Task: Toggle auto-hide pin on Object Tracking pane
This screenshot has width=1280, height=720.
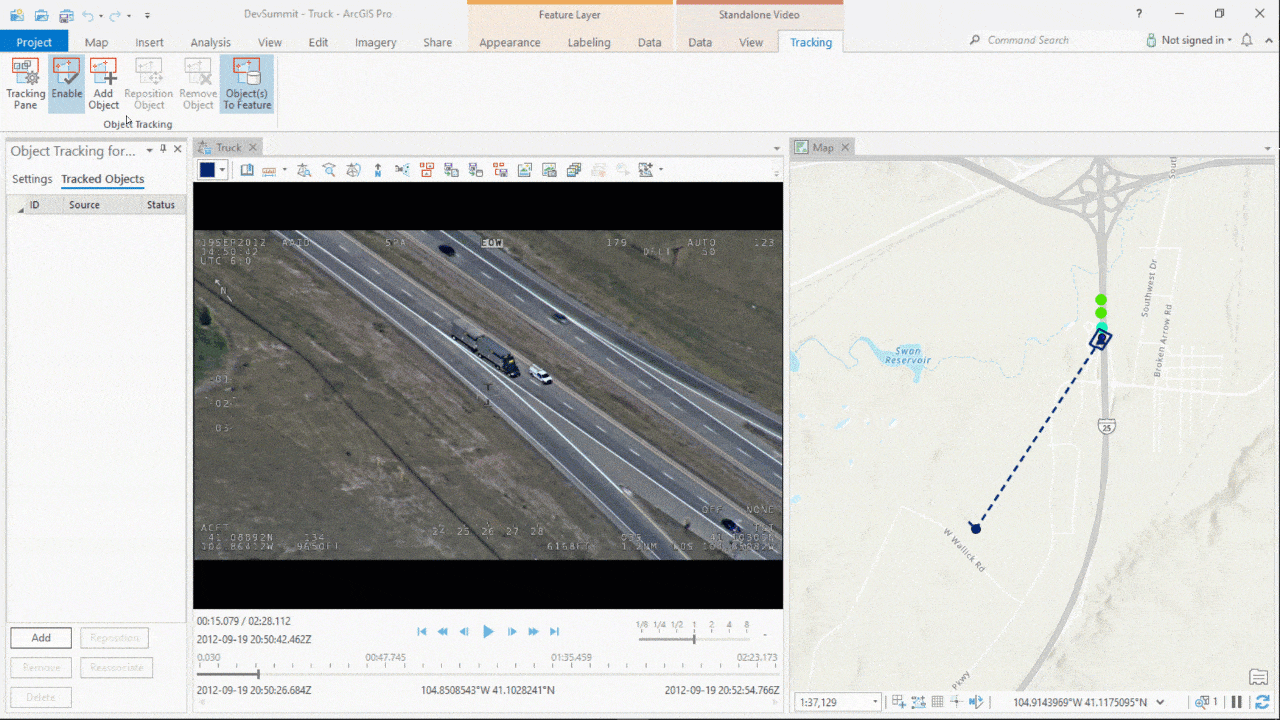Action: [x=163, y=149]
